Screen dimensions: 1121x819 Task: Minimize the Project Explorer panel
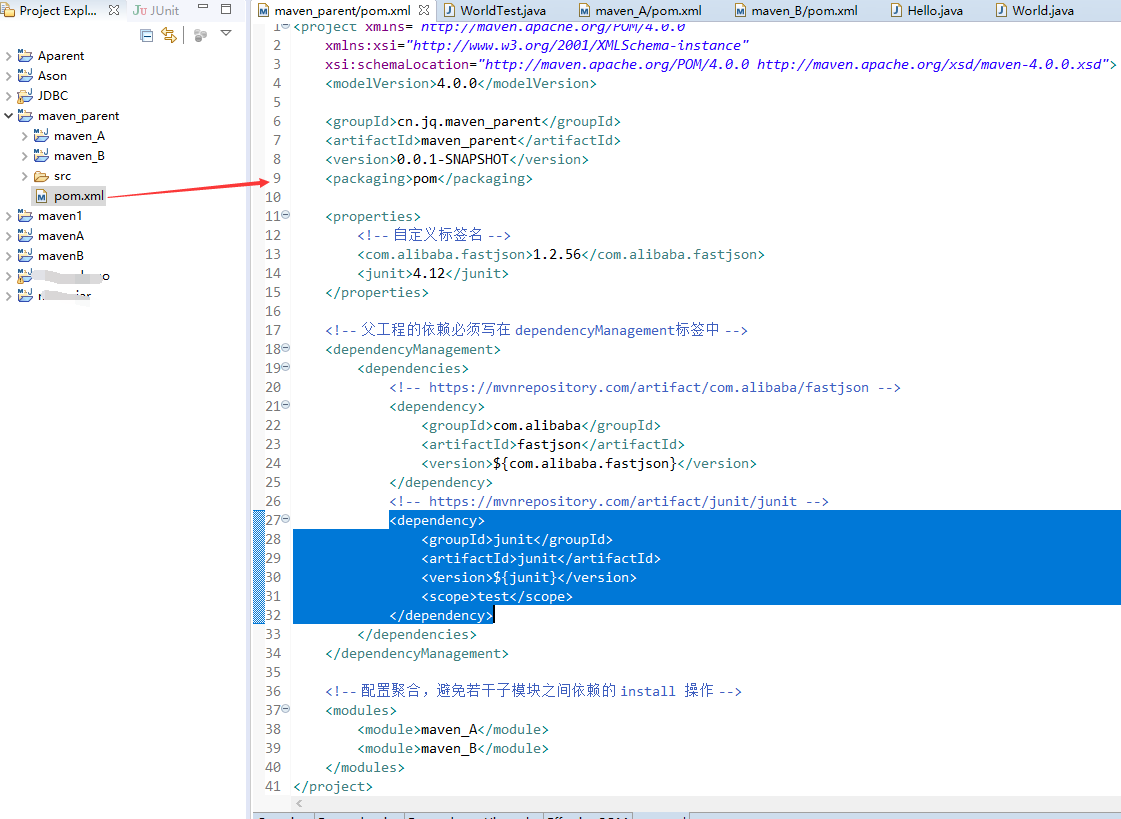203,7
